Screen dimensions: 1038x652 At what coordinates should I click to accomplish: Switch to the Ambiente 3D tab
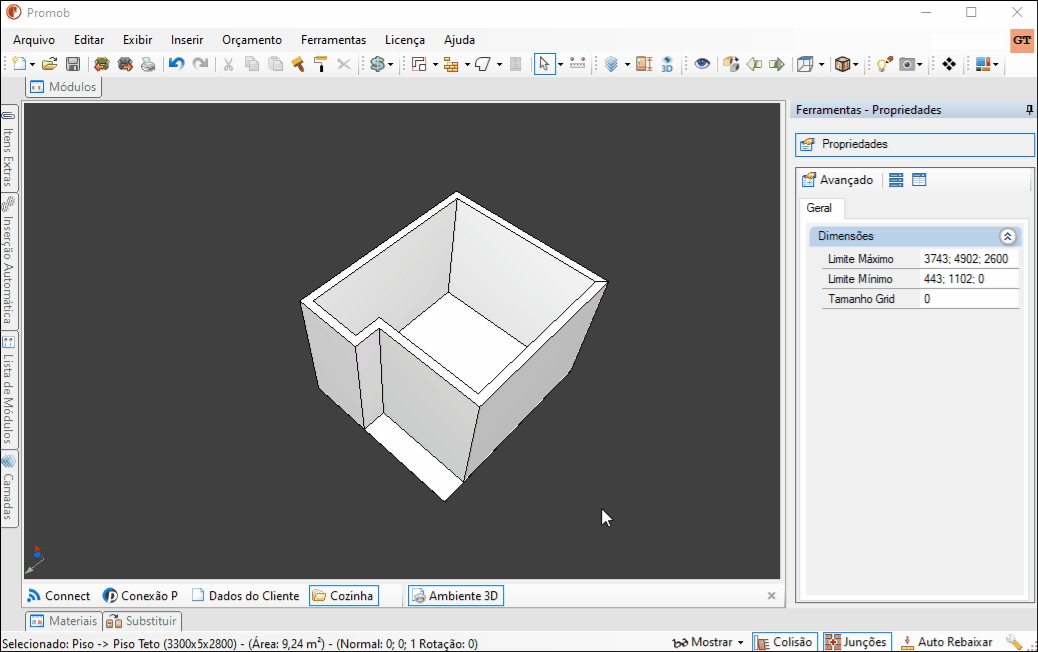click(x=456, y=596)
